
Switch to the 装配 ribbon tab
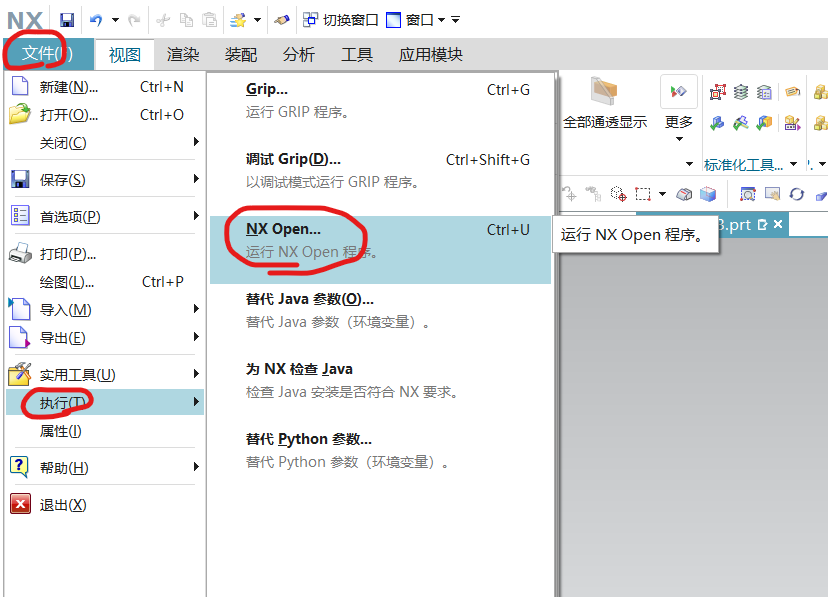pyautogui.click(x=241, y=54)
